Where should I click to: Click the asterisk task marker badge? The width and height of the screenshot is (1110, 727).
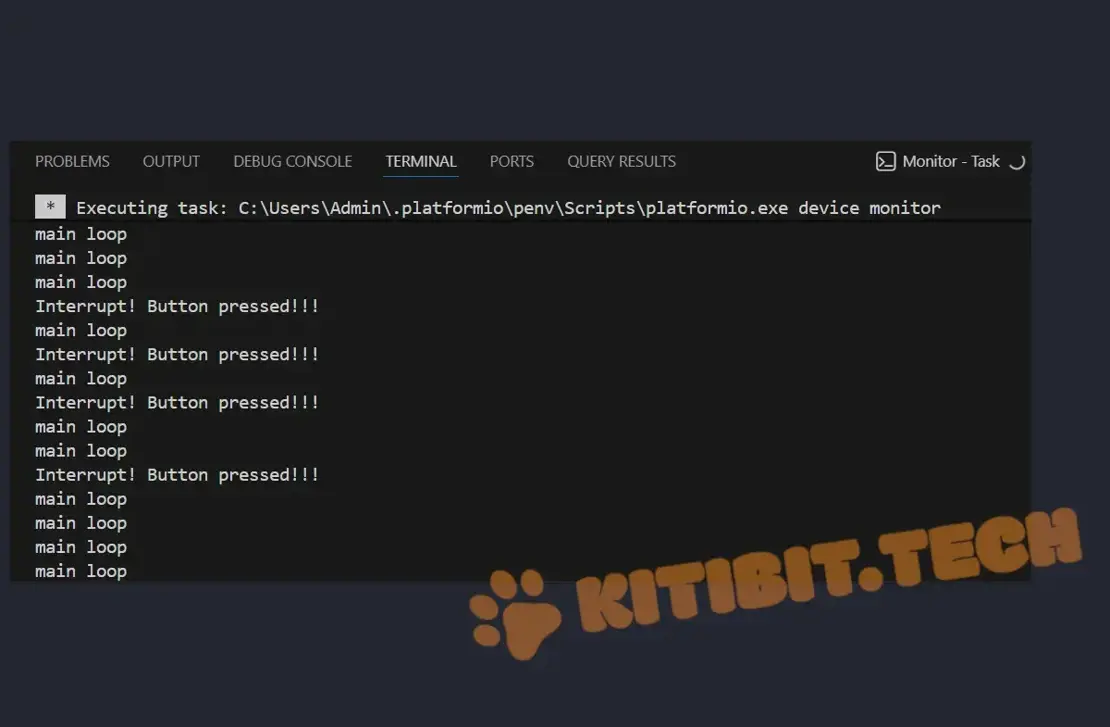click(x=50, y=208)
